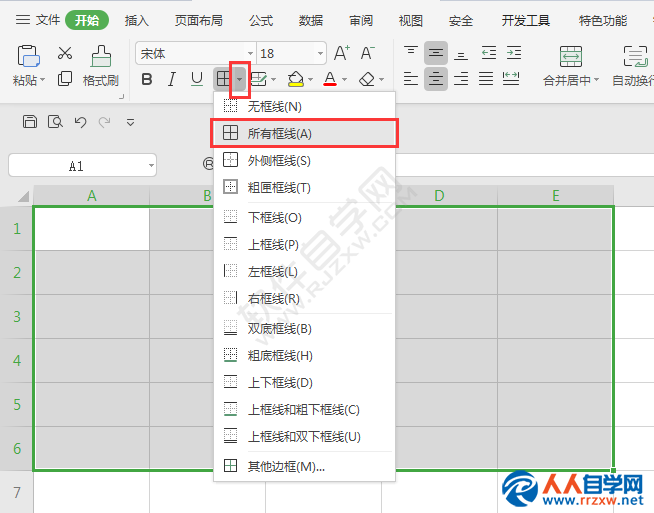This screenshot has height=513, width=654.
Task: Open 其他边框(M)... dialog
Action: (x=304, y=466)
